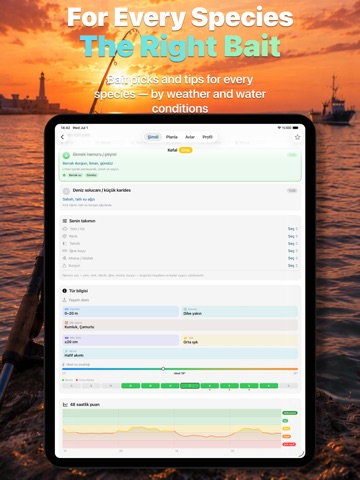This screenshot has height=480, width=360.
Task: Select the Ekmek hamuru / peynir bait card
Action: (180, 165)
